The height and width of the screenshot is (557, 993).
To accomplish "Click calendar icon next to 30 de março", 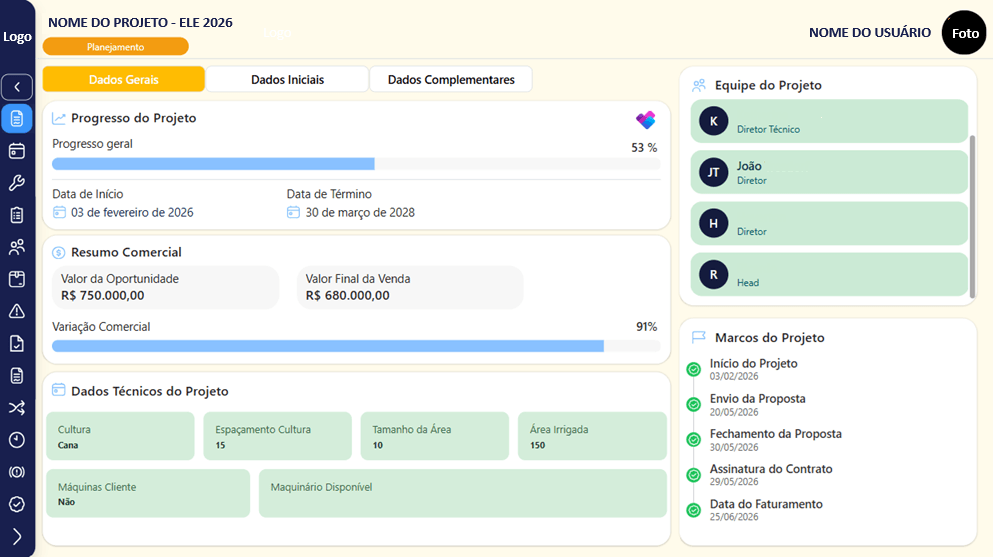I will tap(293, 213).
